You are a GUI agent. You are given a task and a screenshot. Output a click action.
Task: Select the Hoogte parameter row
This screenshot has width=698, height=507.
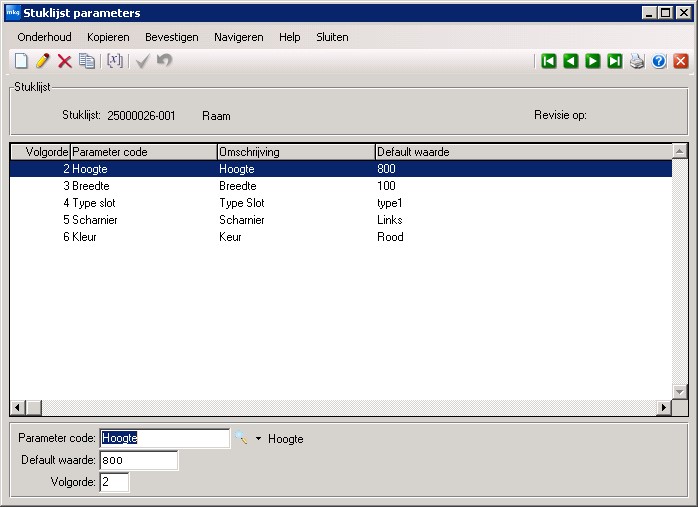click(x=341, y=169)
